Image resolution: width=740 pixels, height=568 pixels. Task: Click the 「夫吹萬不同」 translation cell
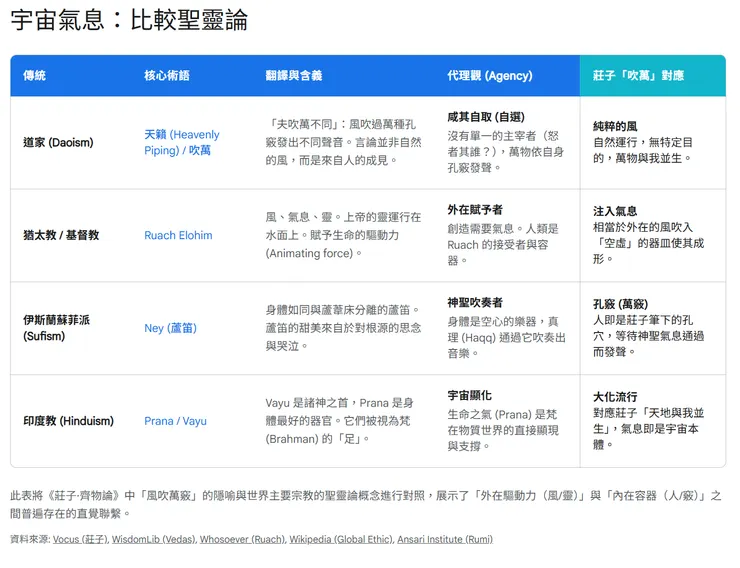click(343, 142)
